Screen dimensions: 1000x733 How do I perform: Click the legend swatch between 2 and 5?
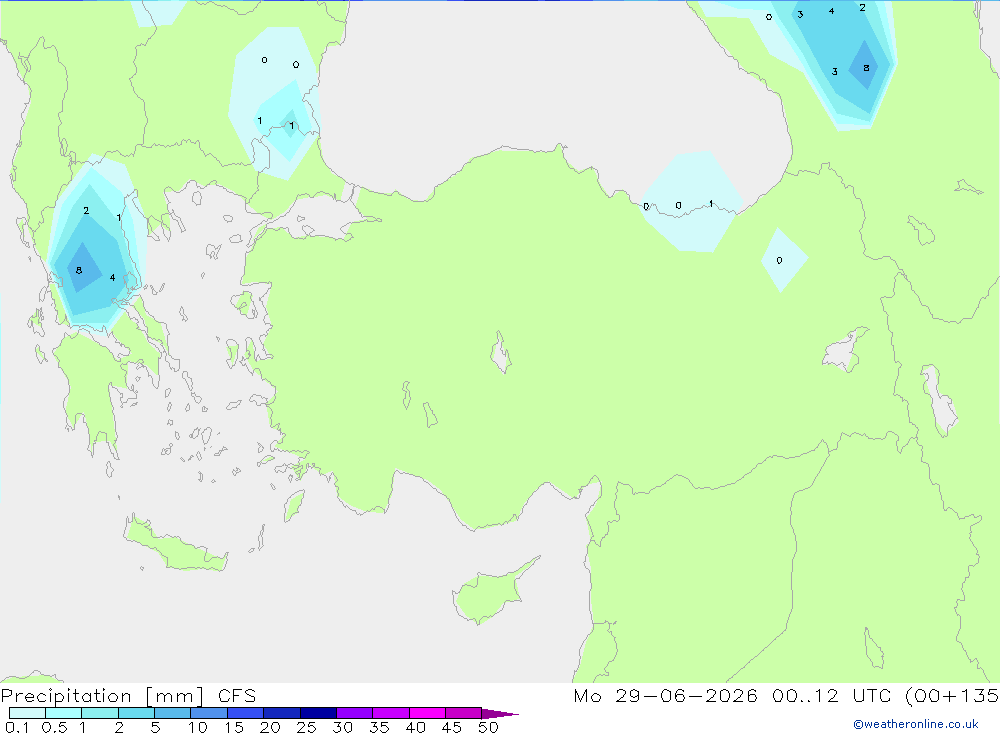point(136,713)
